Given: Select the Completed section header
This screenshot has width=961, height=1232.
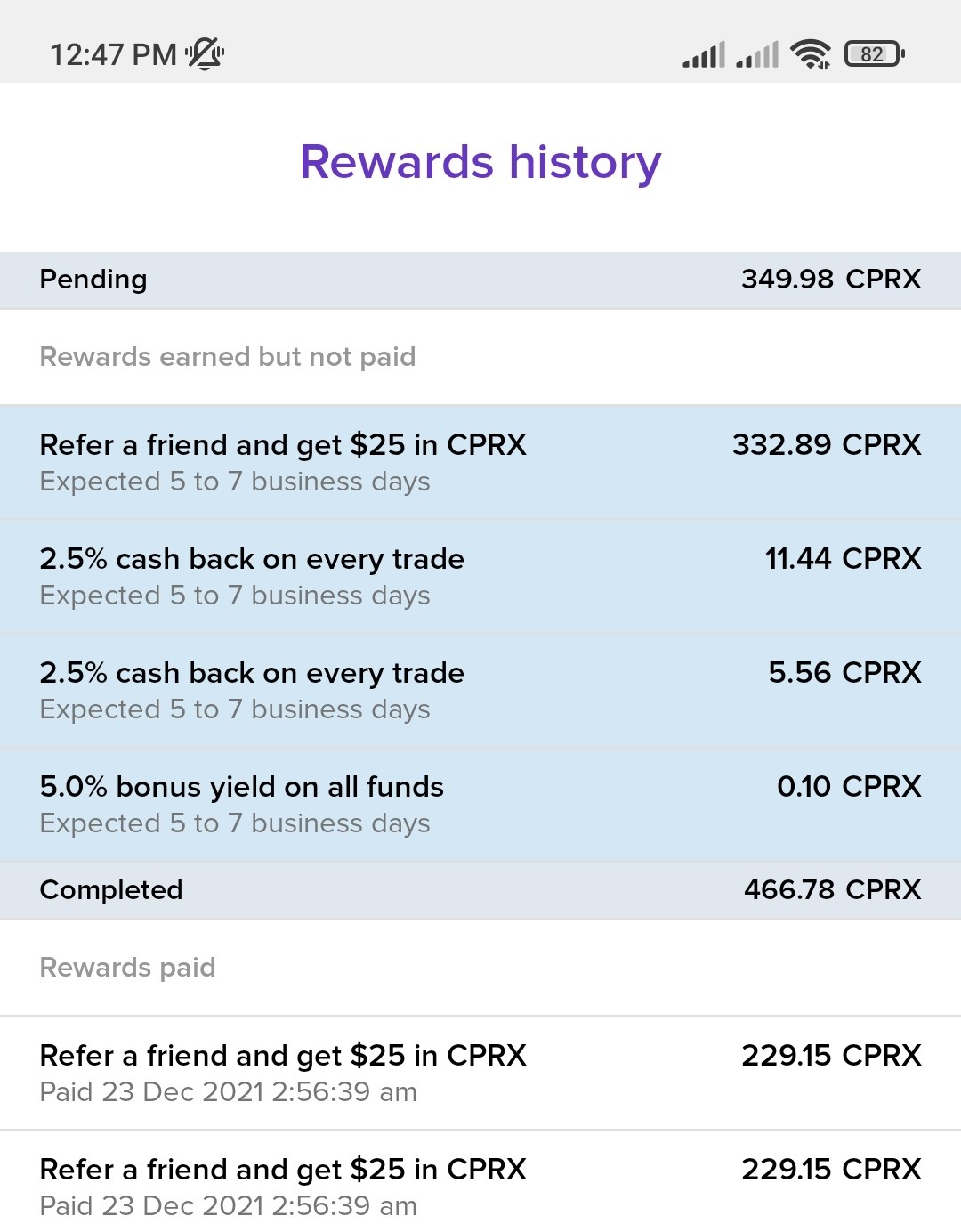Looking at the screenshot, I should tap(480, 890).
